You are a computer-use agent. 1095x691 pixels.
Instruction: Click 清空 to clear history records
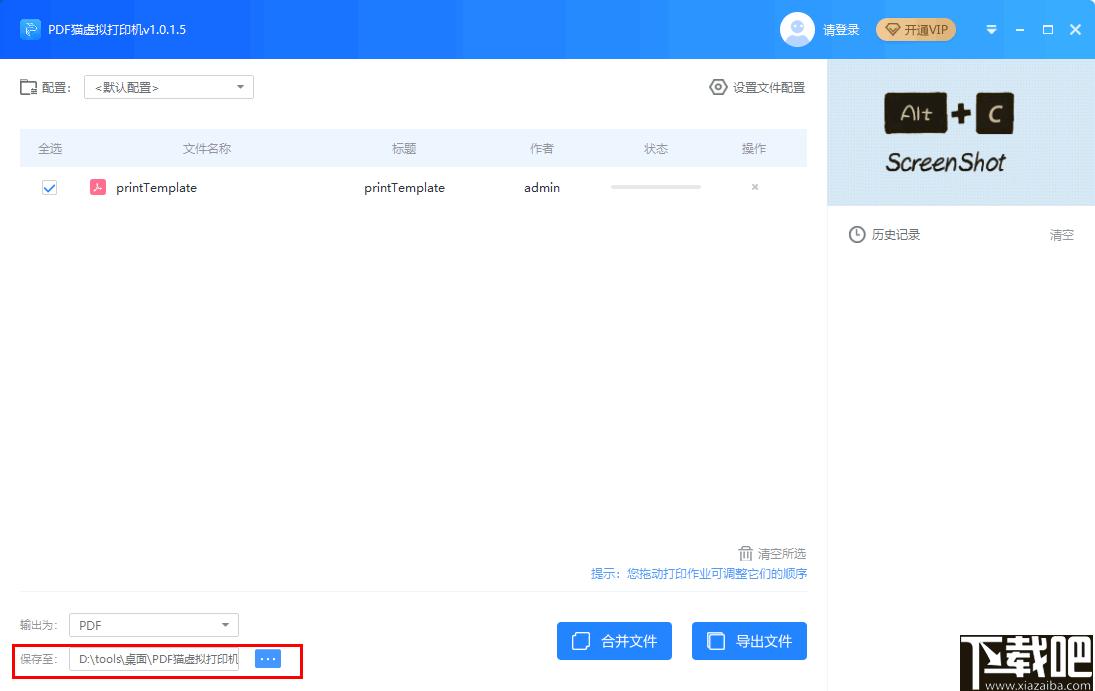[x=1061, y=235]
